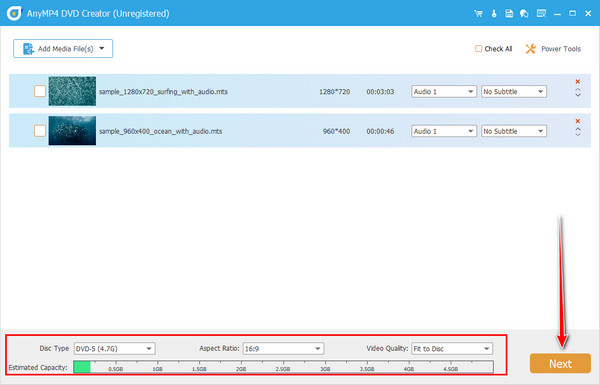Open Power Tools

point(553,49)
